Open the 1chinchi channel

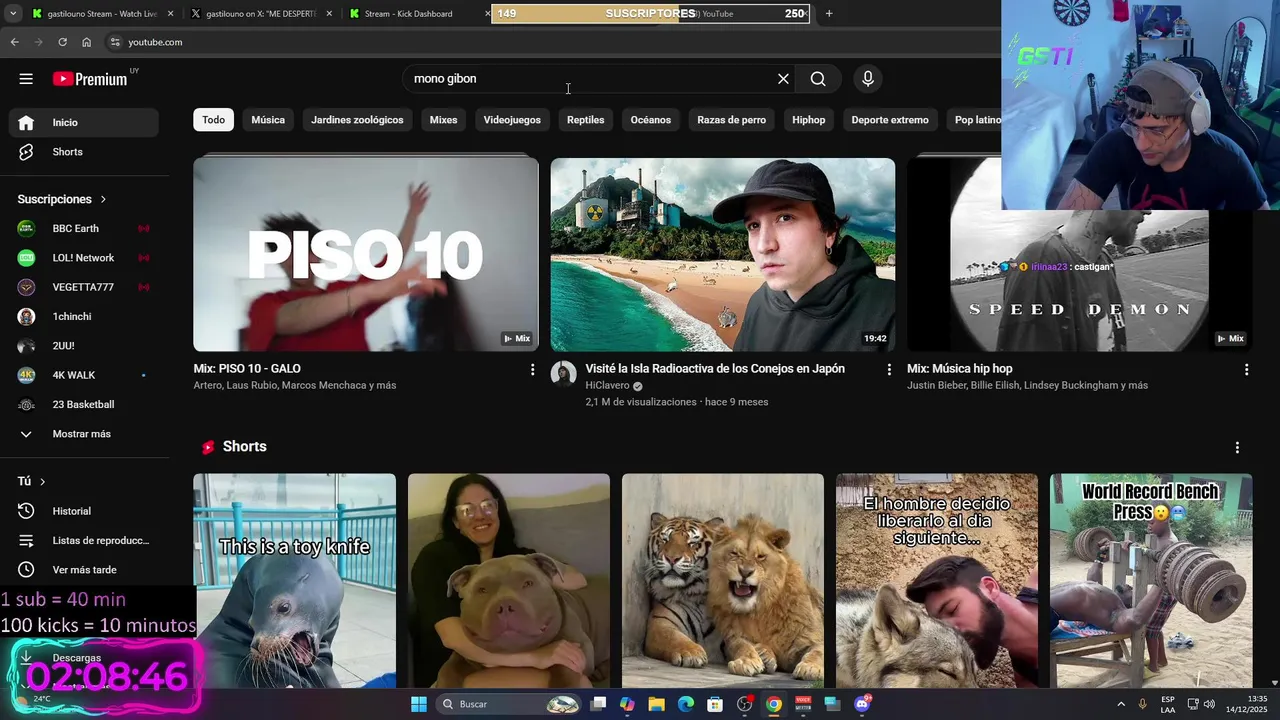[x=84, y=316]
